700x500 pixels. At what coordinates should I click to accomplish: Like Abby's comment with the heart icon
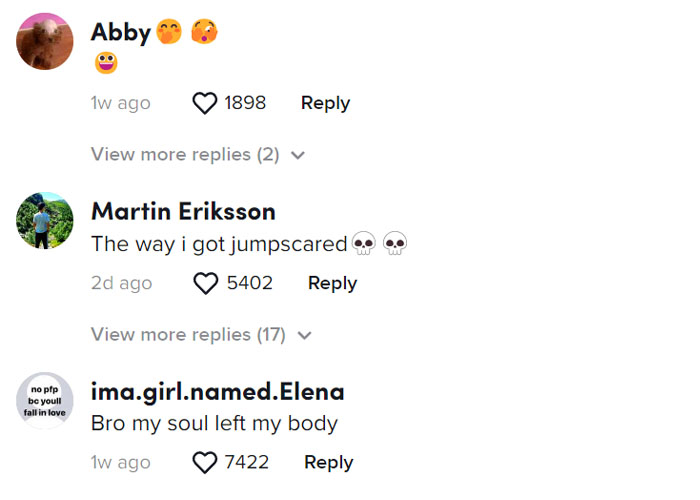(204, 103)
